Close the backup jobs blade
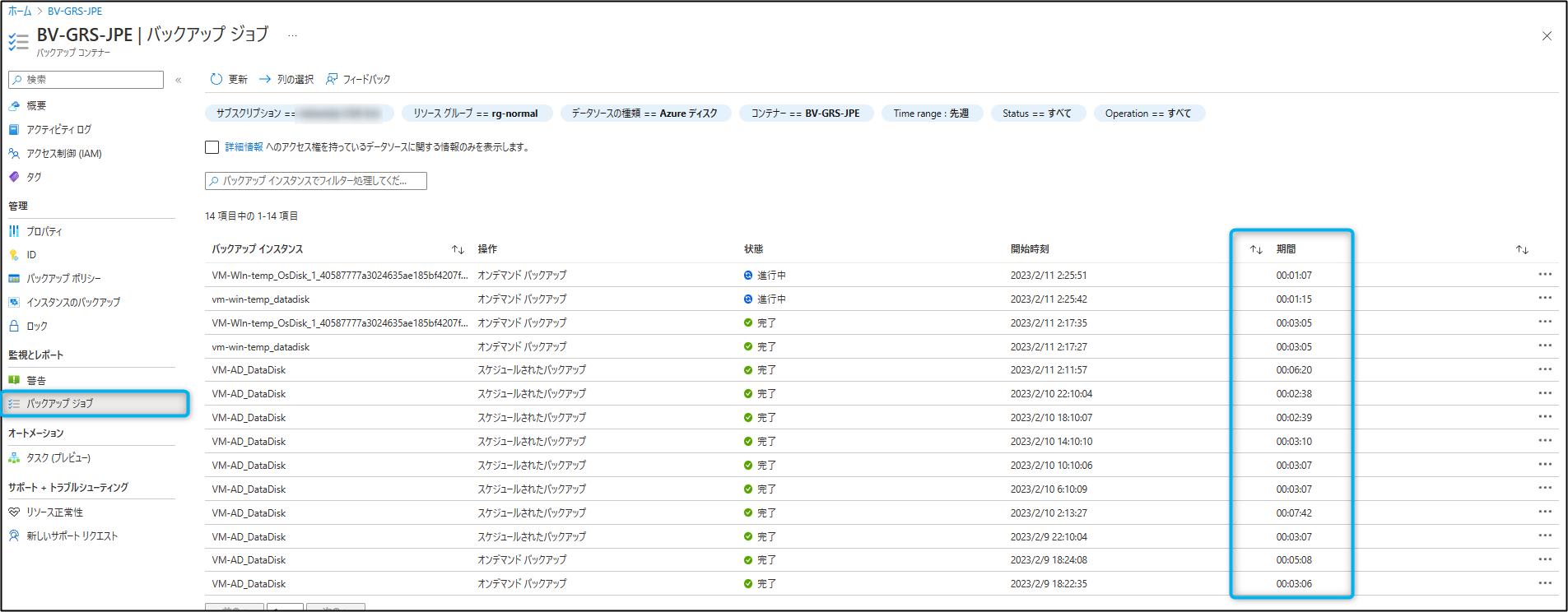Viewport: 1568px width, 612px height. [1547, 35]
